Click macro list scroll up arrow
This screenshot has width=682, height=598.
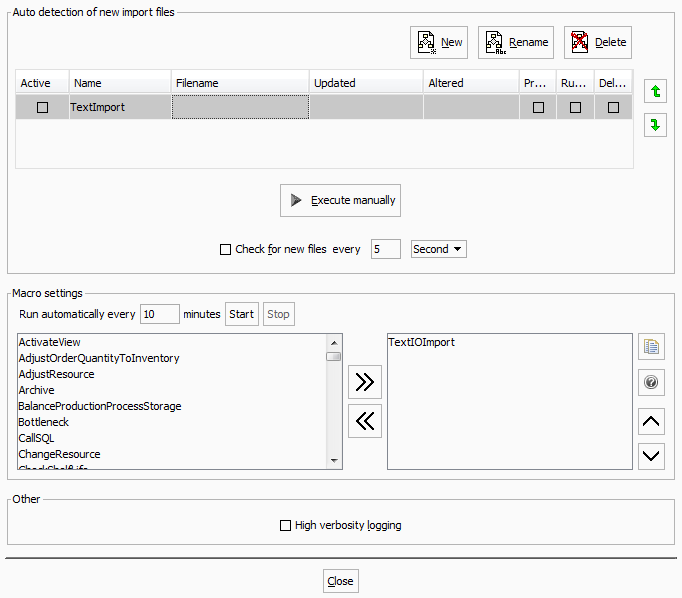(x=334, y=343)
